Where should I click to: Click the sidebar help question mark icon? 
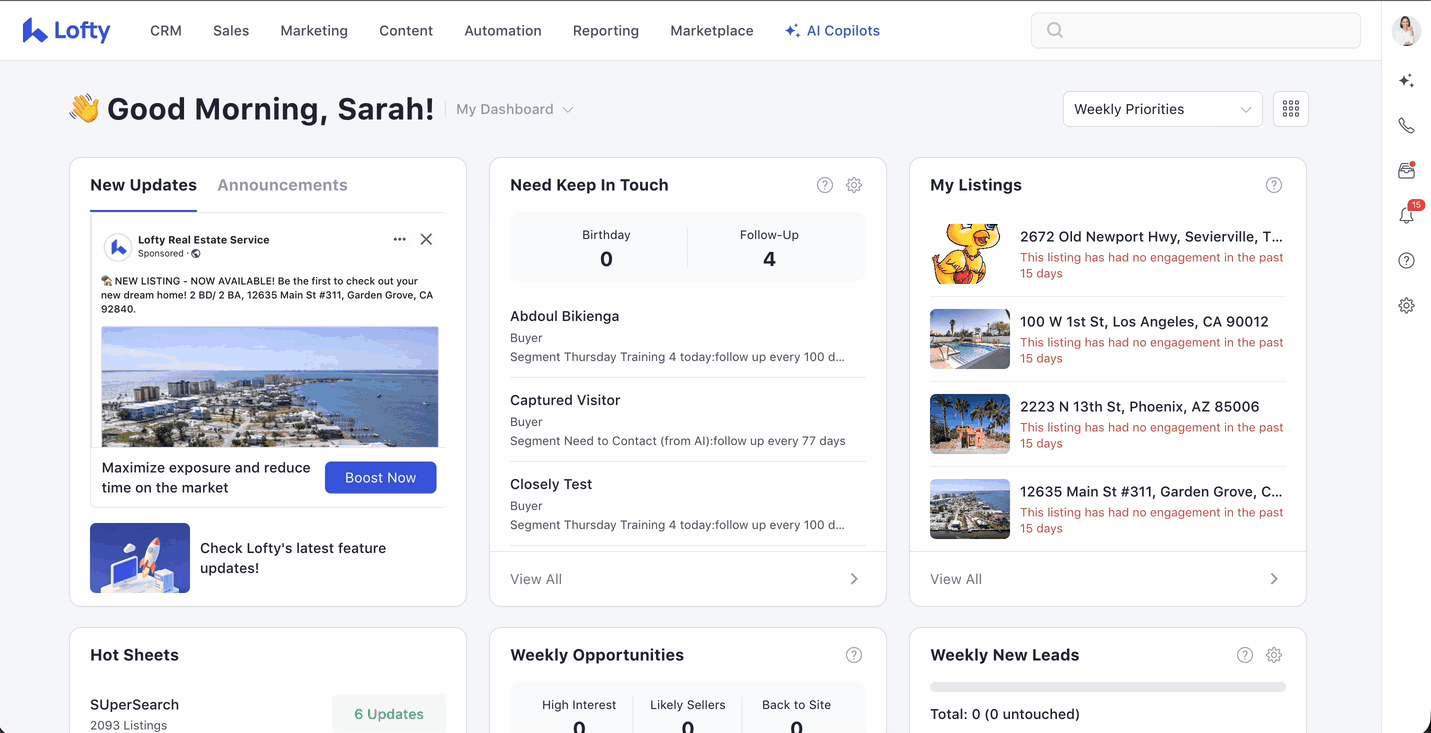click(x=1406, y=261)
